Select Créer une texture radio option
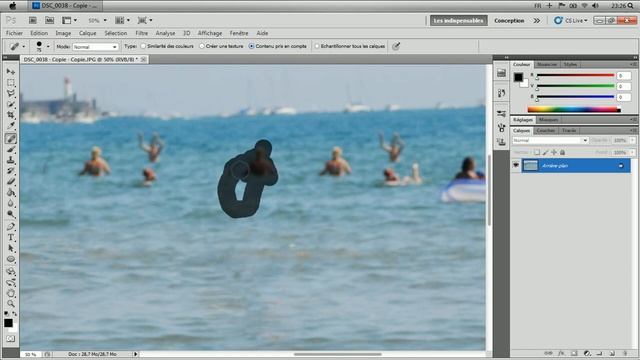Viewport: 640px width, 360px height. click(202, 47)
